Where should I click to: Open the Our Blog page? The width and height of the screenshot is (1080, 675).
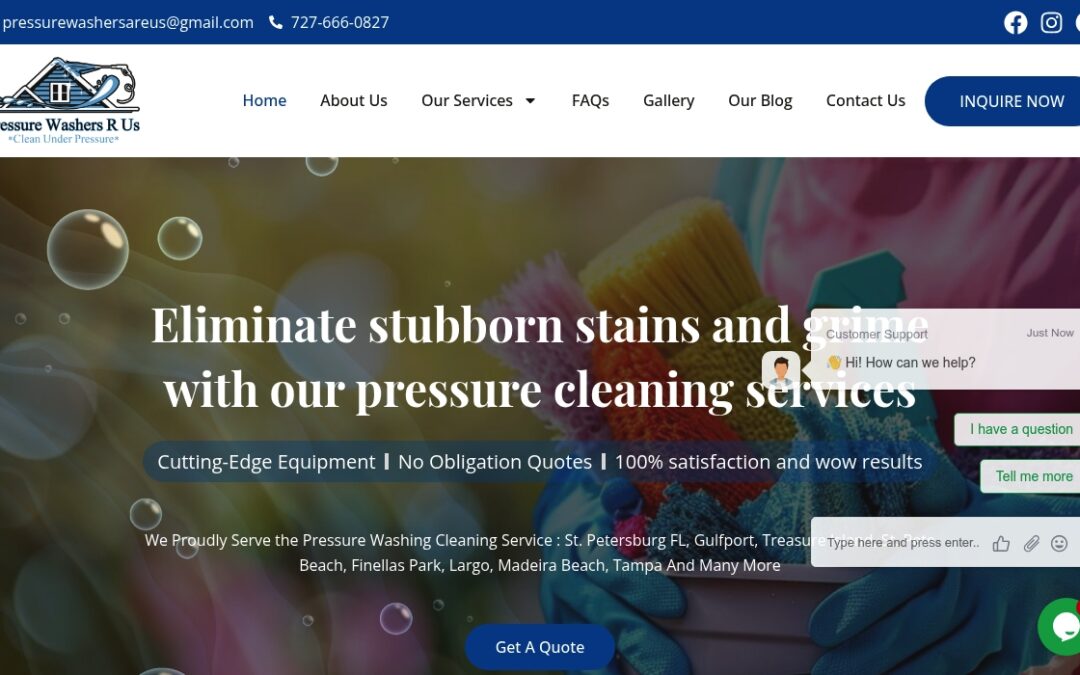pos(760,101)
